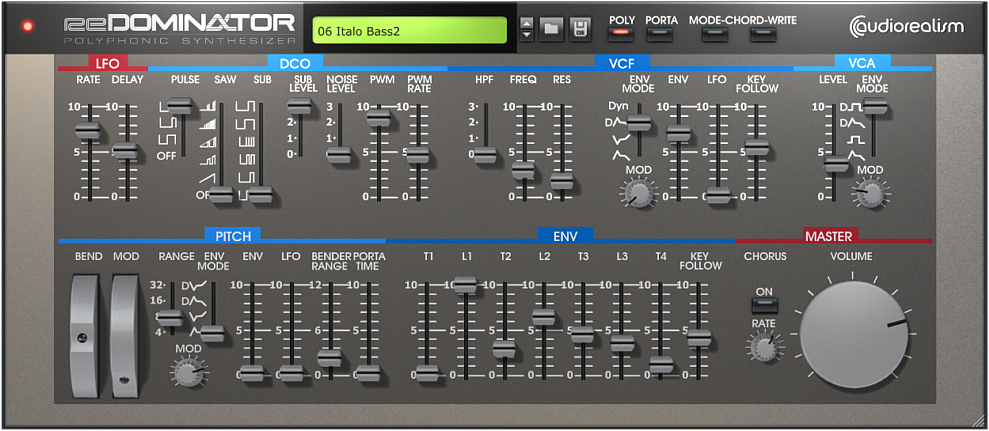Click the PITCH ENV MODE selector handle
The height and width of the screenshot is (431, 989).
click(x=212, y=334)
